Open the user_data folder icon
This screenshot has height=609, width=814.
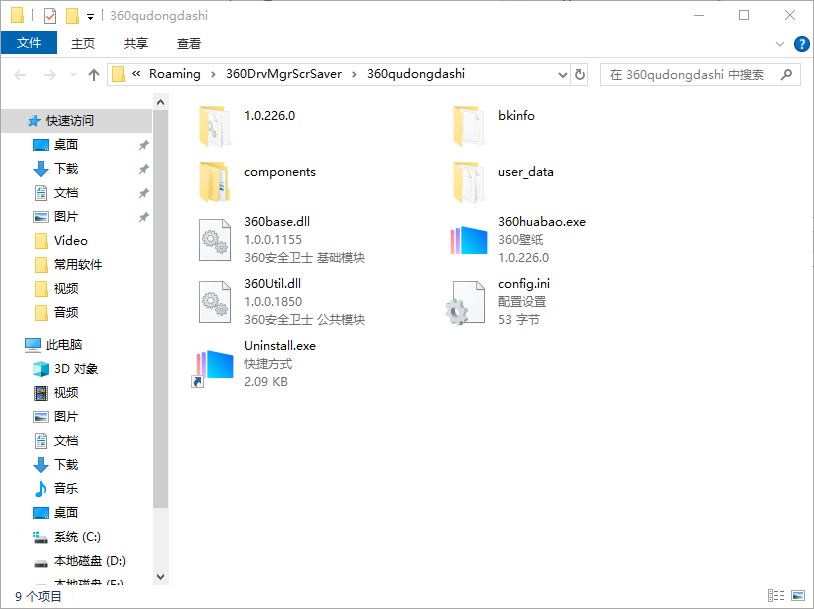(x=469, y=182)
